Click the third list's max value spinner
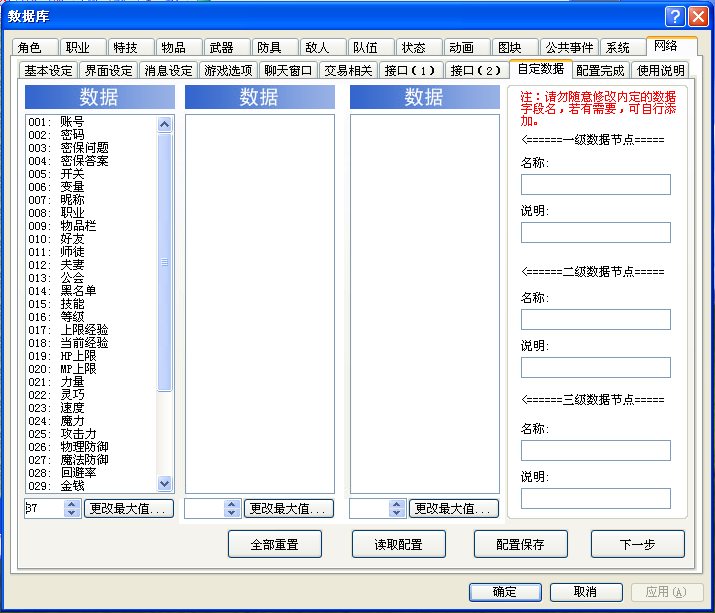 click(x=397, y=508)
